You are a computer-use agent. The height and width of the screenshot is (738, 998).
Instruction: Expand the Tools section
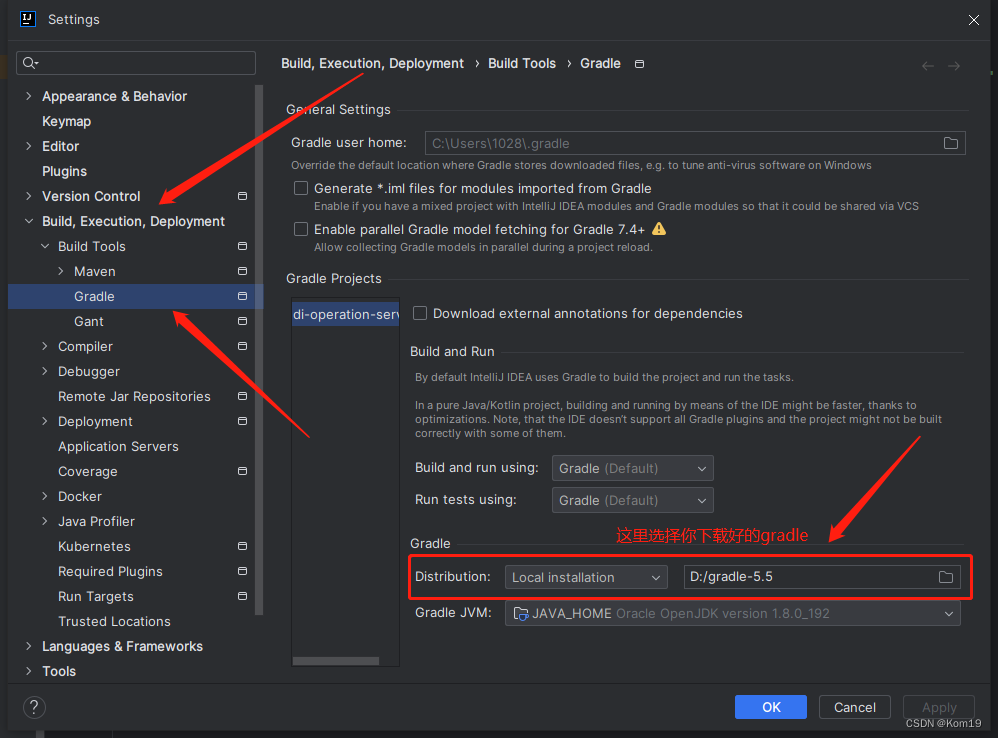[x=29, y=671]
